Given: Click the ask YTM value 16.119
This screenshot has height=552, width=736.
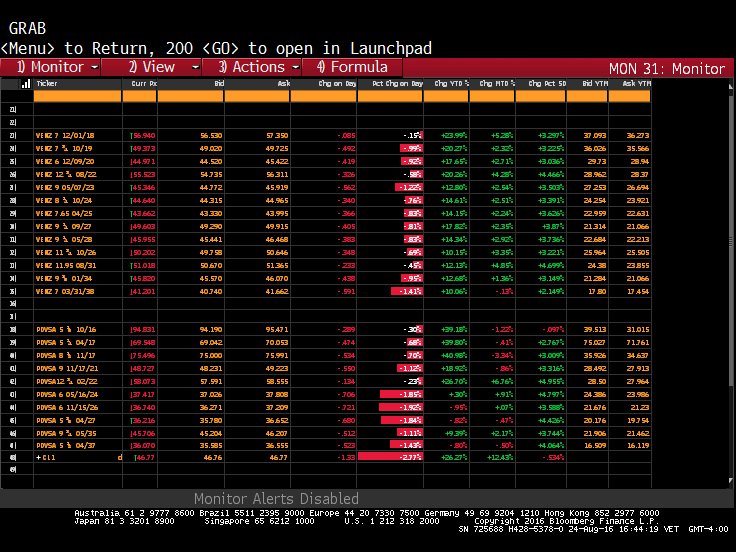Looking at the screenshot, I should [638, 445].
